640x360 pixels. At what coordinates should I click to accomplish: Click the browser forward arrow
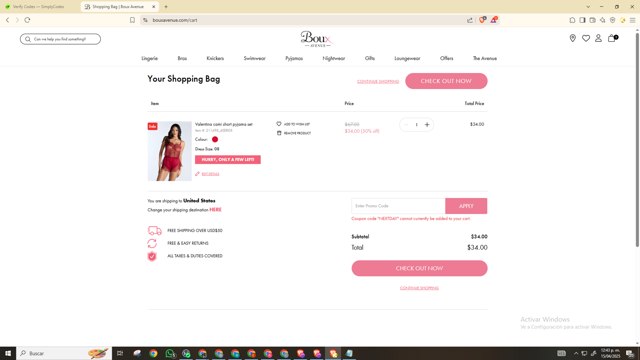pos(17,20)
